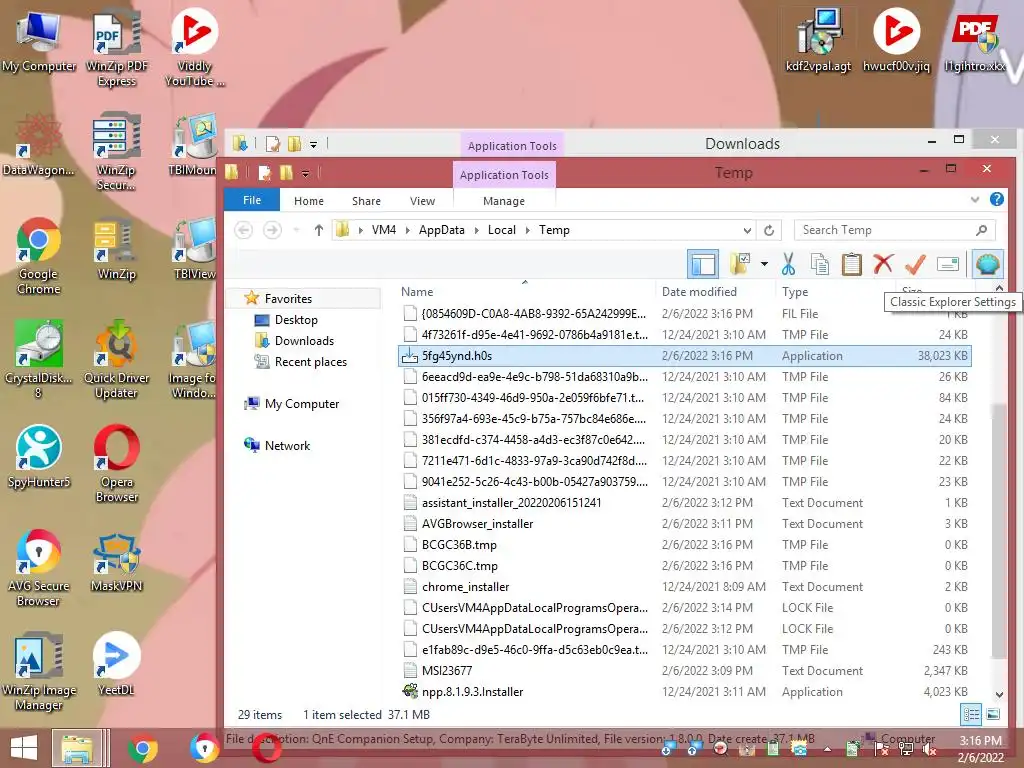1024x768 pixels.
Task: Open the Share ribbon tab
Action: (366, 200)
